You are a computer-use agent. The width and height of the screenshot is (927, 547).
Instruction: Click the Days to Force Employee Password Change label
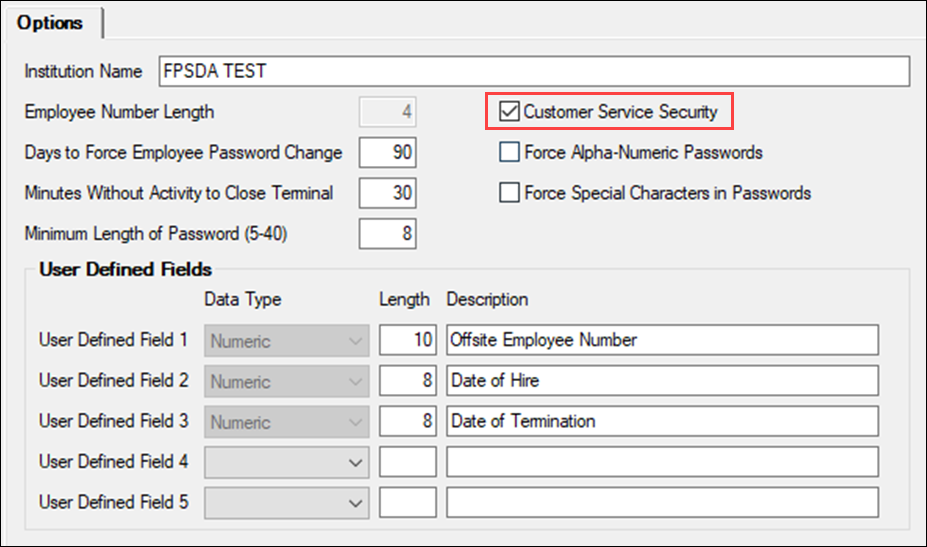tap(183, 153)
